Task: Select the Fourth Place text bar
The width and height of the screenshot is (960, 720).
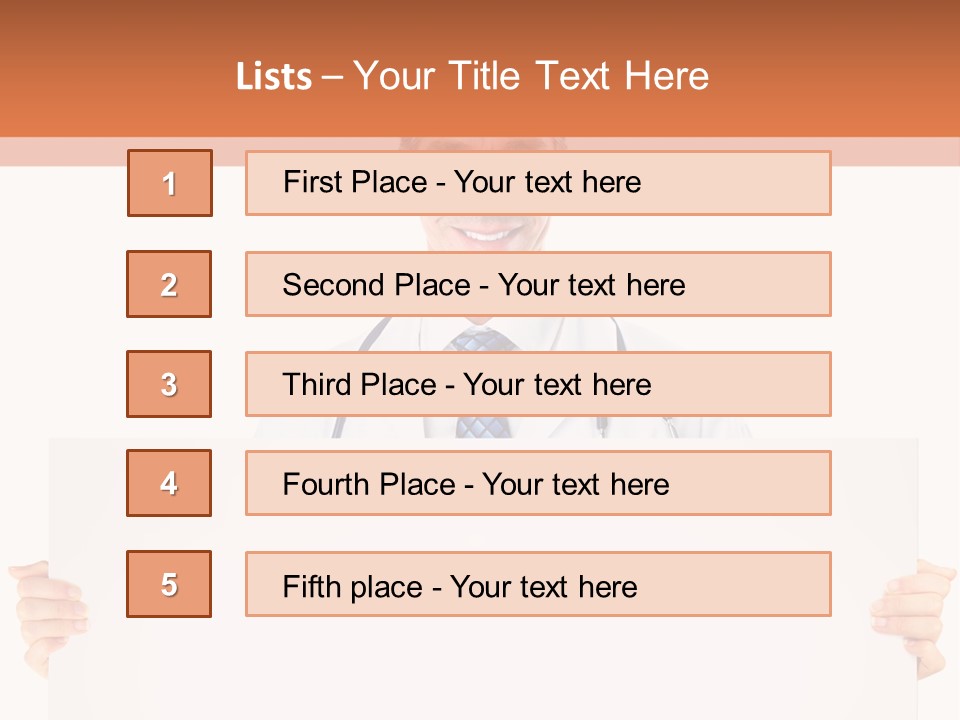Action: [538, 483]
